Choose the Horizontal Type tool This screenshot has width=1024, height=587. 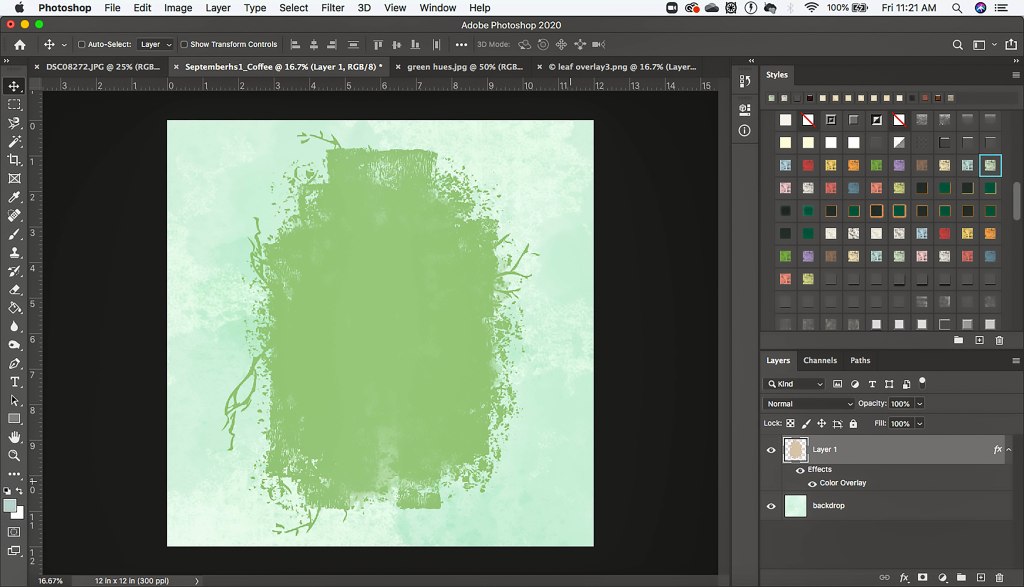14,382
